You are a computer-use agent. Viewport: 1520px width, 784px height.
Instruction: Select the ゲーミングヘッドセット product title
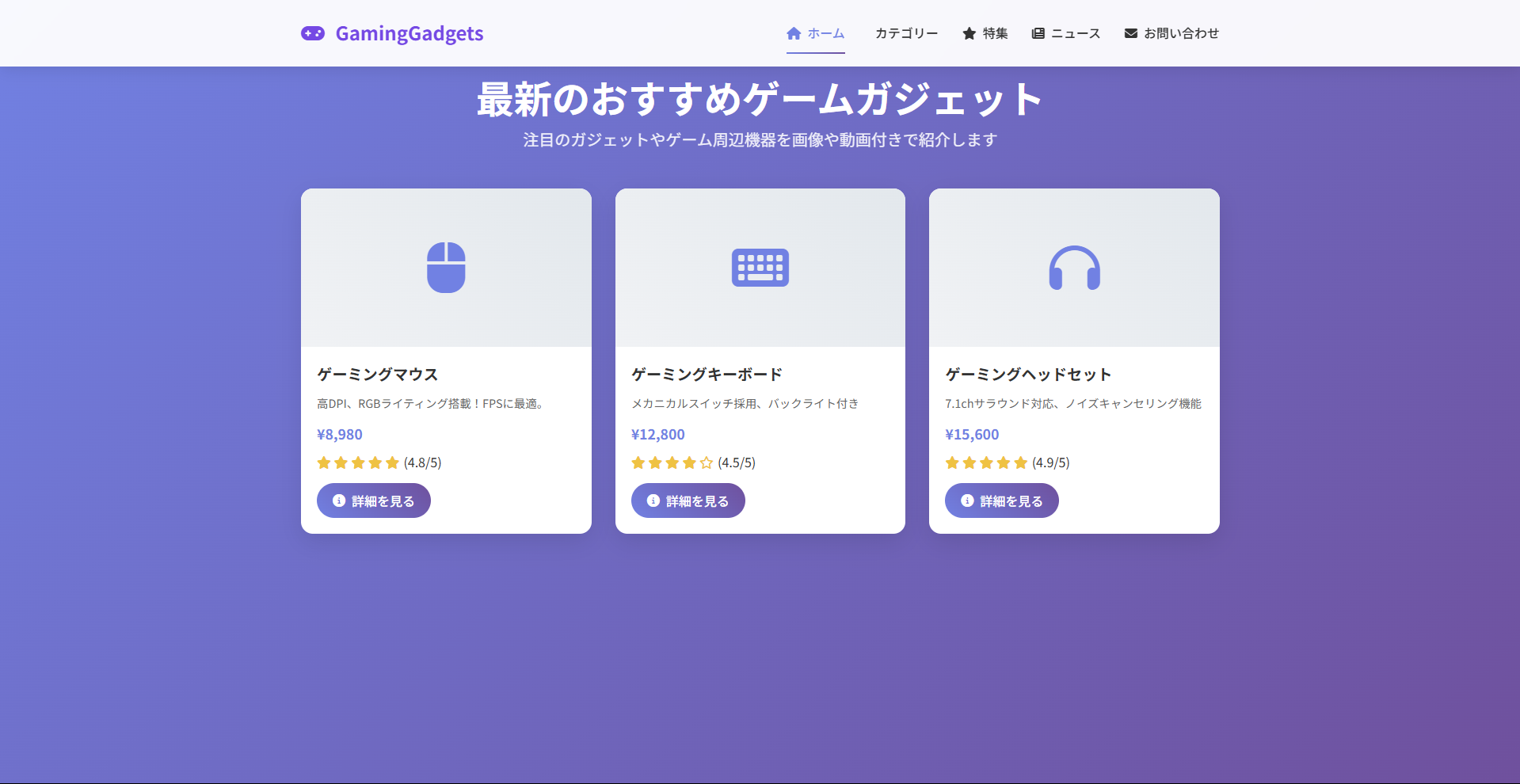coord(1028,375)
